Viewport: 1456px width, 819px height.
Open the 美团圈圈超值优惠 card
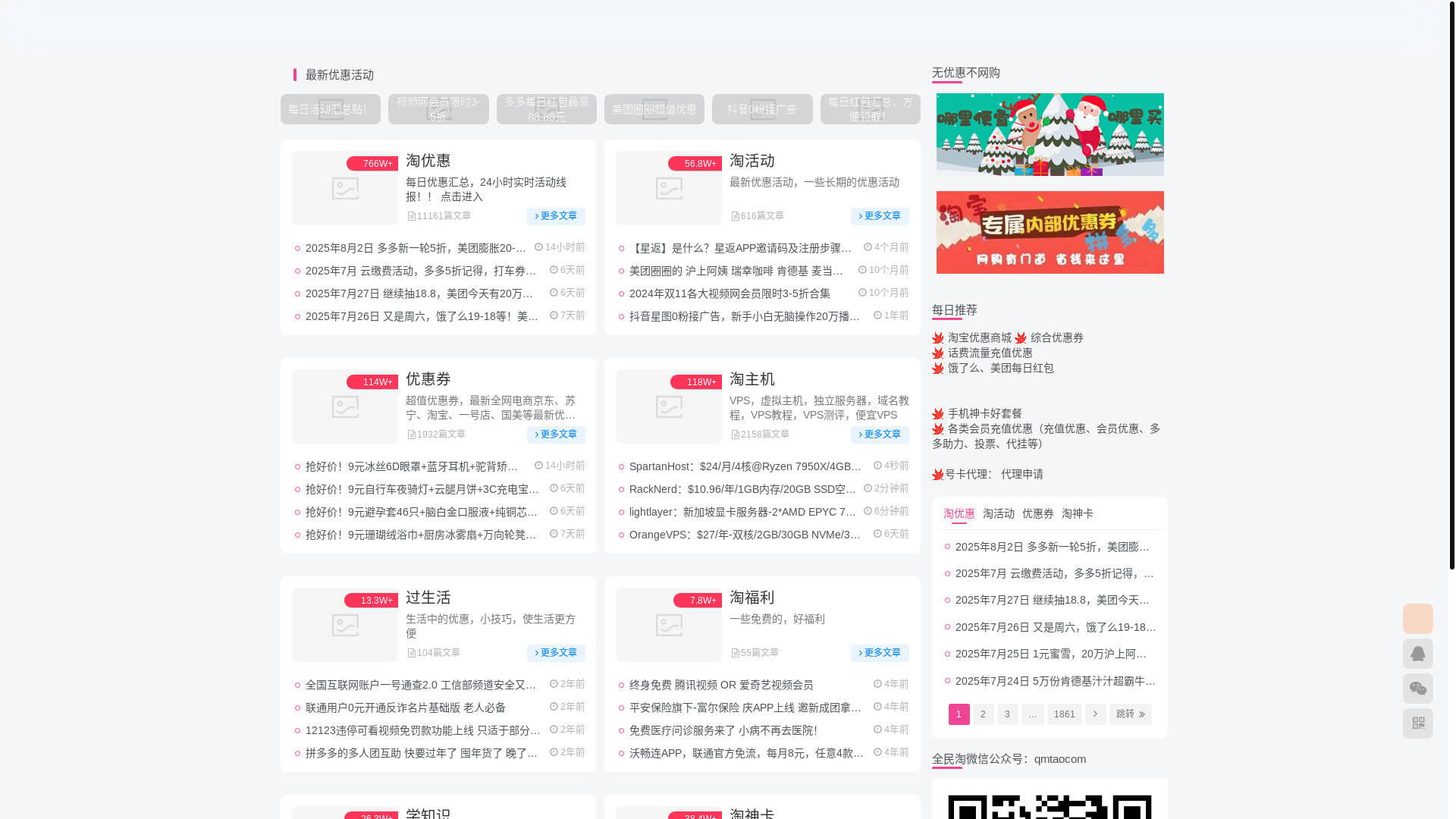(654, 109)
